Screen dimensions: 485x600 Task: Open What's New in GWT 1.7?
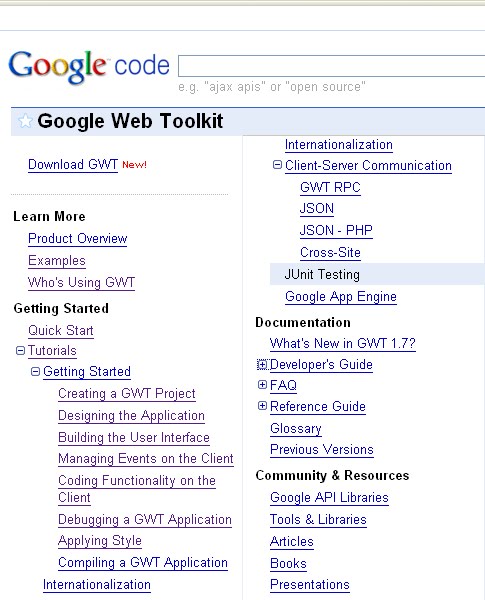(343, 343)
